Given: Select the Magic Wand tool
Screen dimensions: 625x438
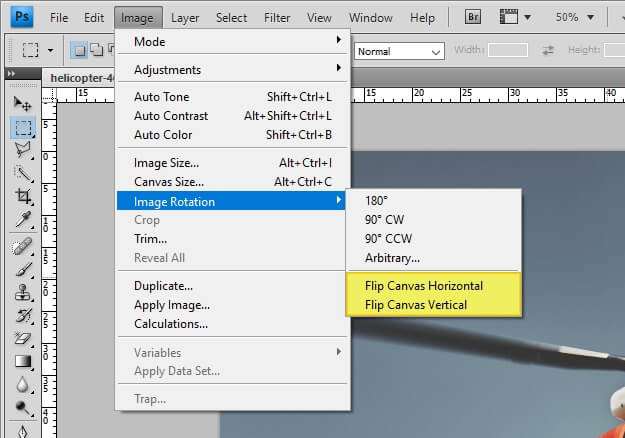Looking at the screenshot, I should (23, 173).
